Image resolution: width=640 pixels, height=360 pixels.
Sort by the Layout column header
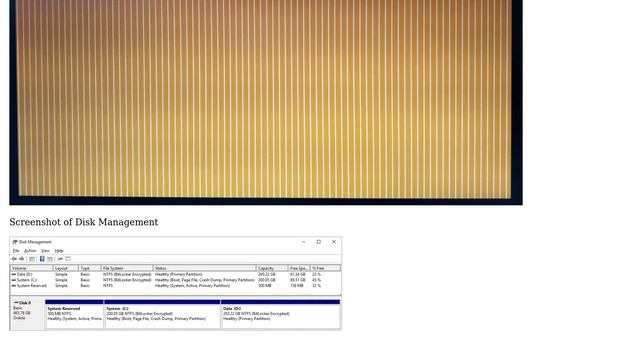[x=66, y=268]
